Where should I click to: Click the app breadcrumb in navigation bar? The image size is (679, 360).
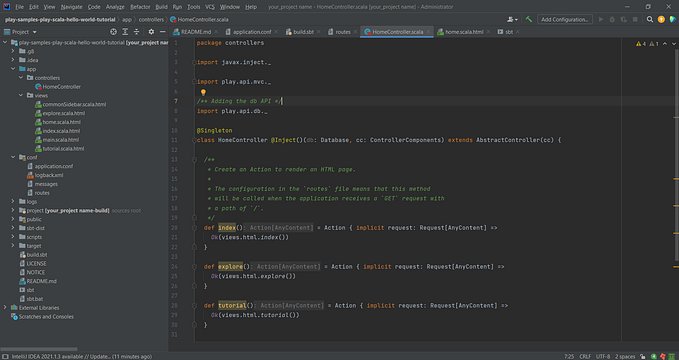click(126, 19)
